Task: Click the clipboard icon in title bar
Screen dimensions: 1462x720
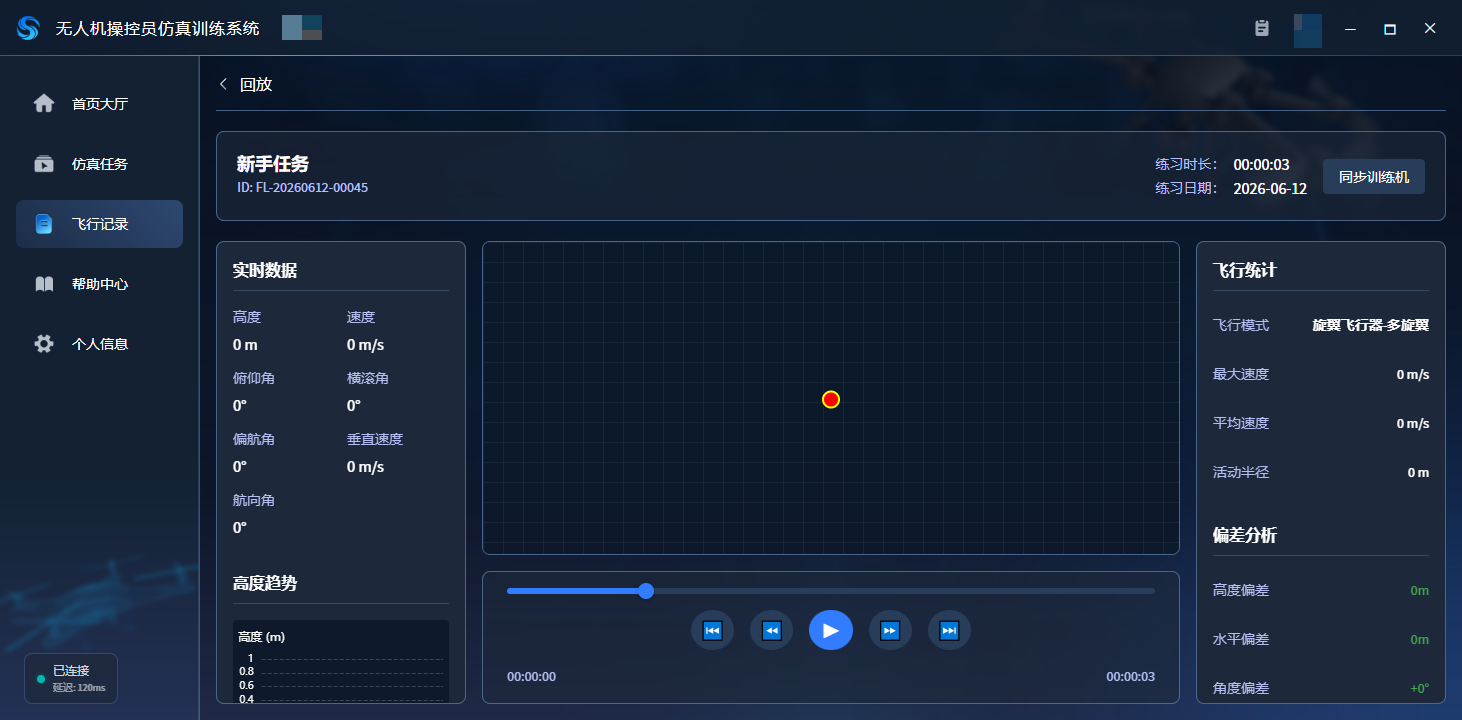Action: pyautogui.click(x=1262, y=28)
